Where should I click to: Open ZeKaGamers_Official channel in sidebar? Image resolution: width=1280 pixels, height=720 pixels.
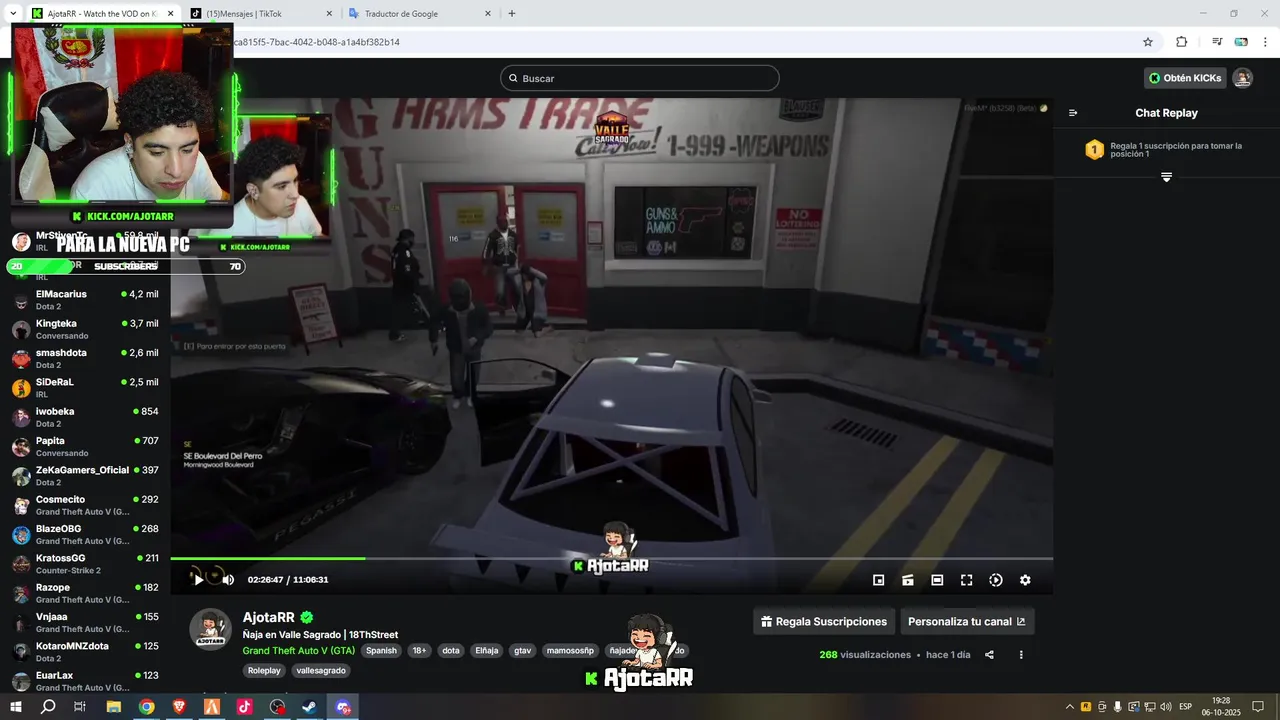pyautogui.click(x=85, y=476)
